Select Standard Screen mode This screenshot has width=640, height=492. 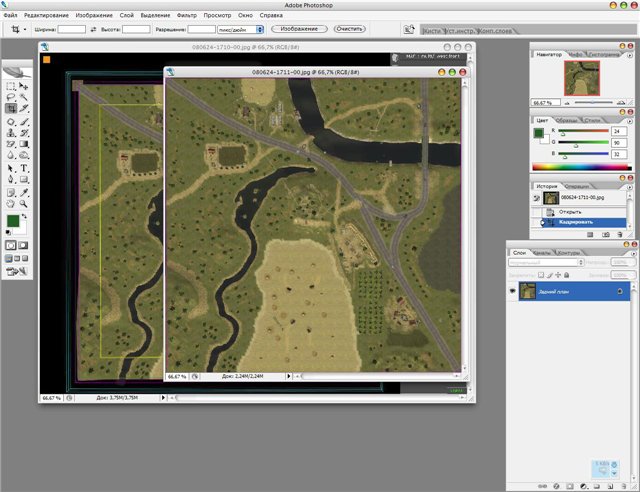tap(9, 258)
